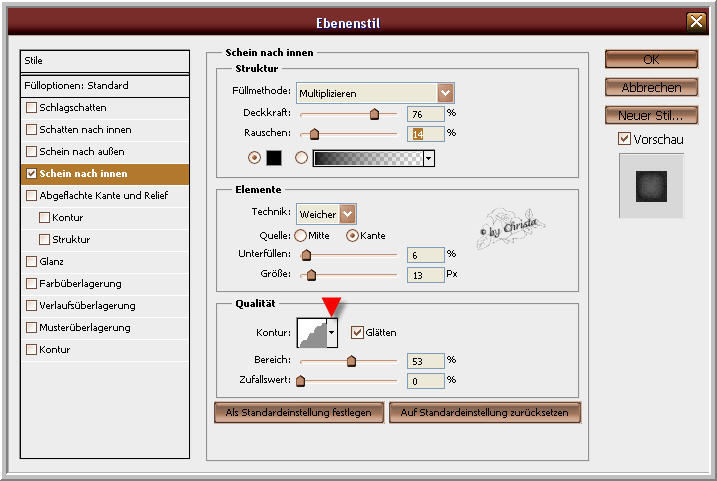Screen dimensions: 717x481
Task: Click the Kontur curve thumbnail
Action: pyautogui.click(x=312, y=333)
